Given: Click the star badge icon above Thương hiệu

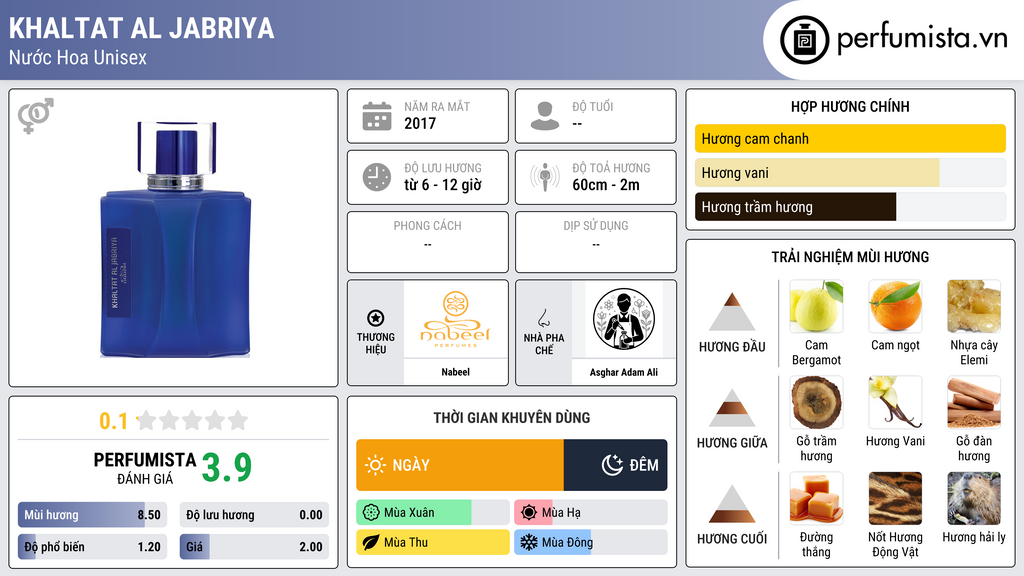Looking at the screenshot, I should [x=376, y=318].
